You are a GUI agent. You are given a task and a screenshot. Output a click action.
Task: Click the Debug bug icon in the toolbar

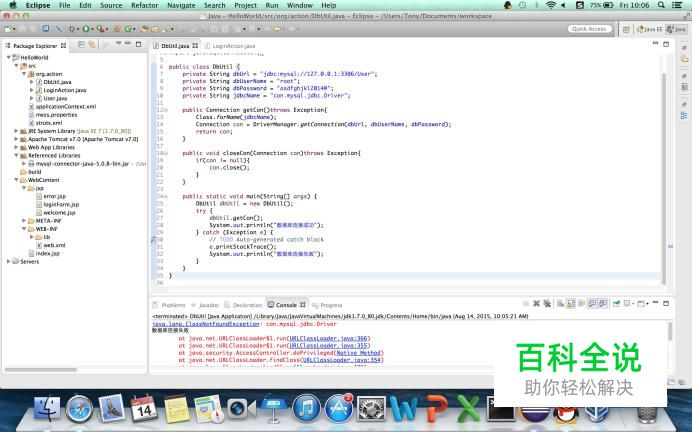[x=71, y=29]
